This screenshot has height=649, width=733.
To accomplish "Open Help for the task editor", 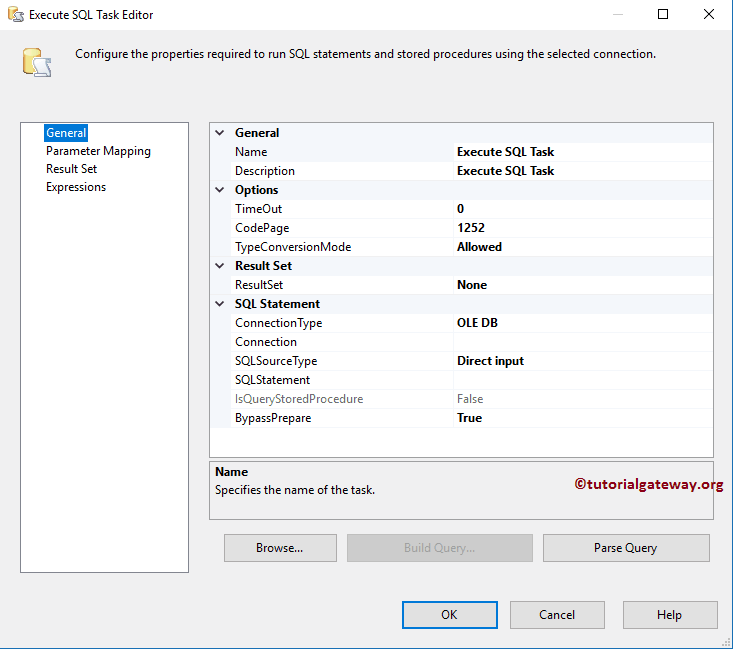I will (669, 615).
